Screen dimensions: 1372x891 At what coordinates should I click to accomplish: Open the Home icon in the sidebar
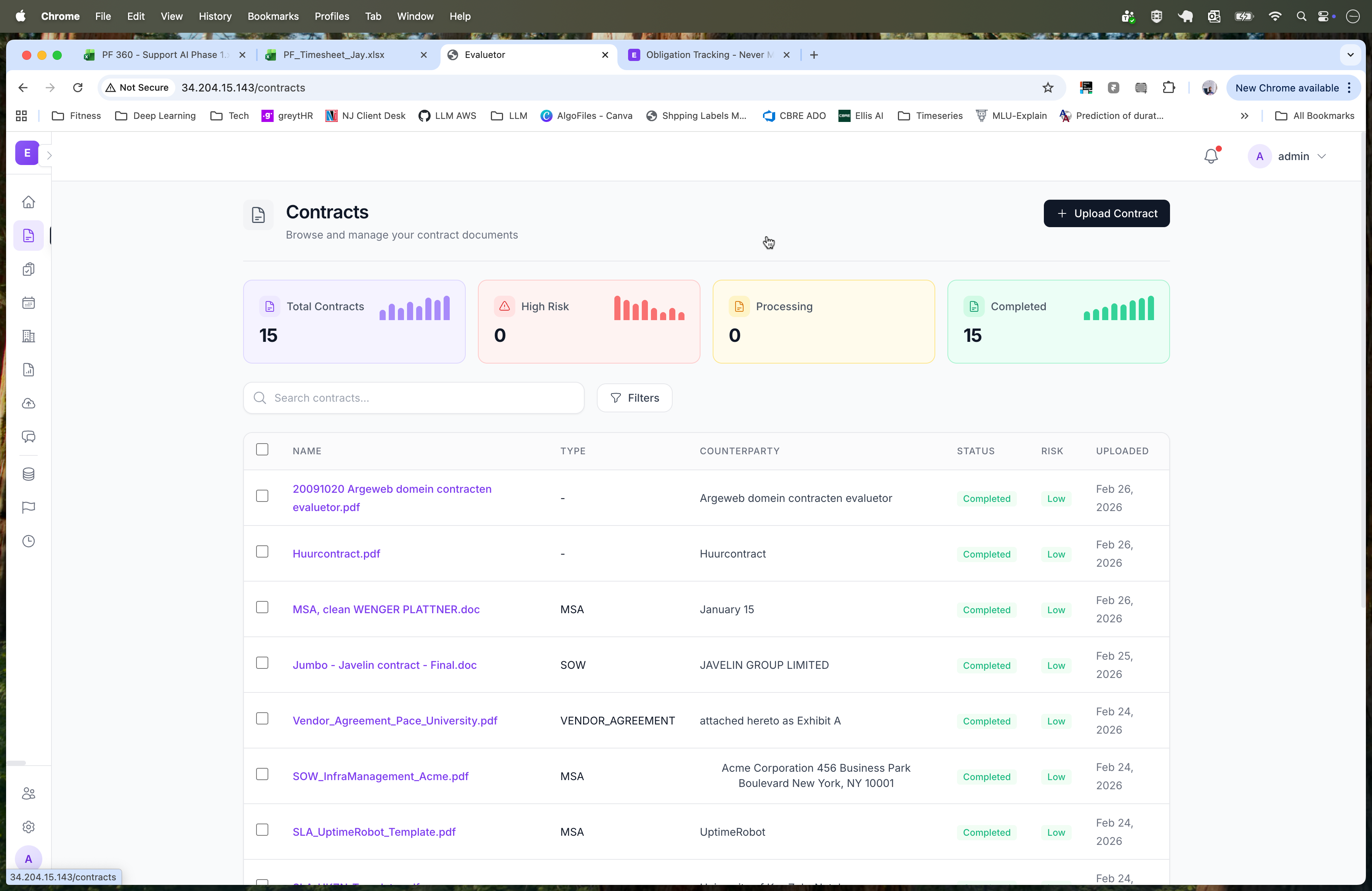[28, 202]
